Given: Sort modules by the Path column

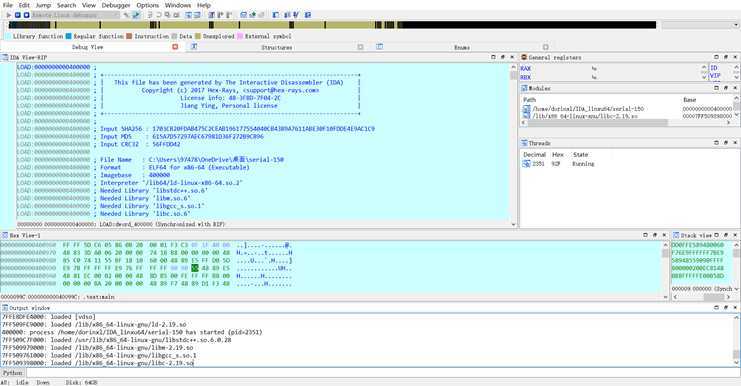Looking at the screenshot, I should point(529,100).
